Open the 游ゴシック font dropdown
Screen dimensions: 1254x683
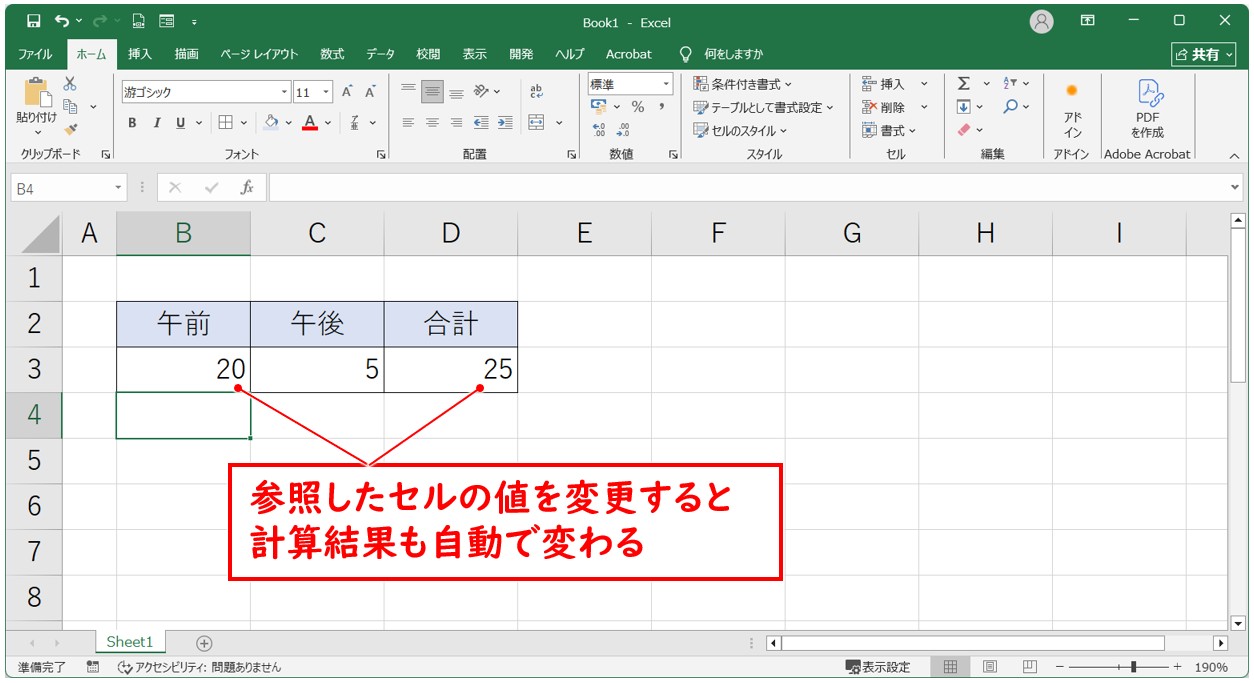point(286,90)
